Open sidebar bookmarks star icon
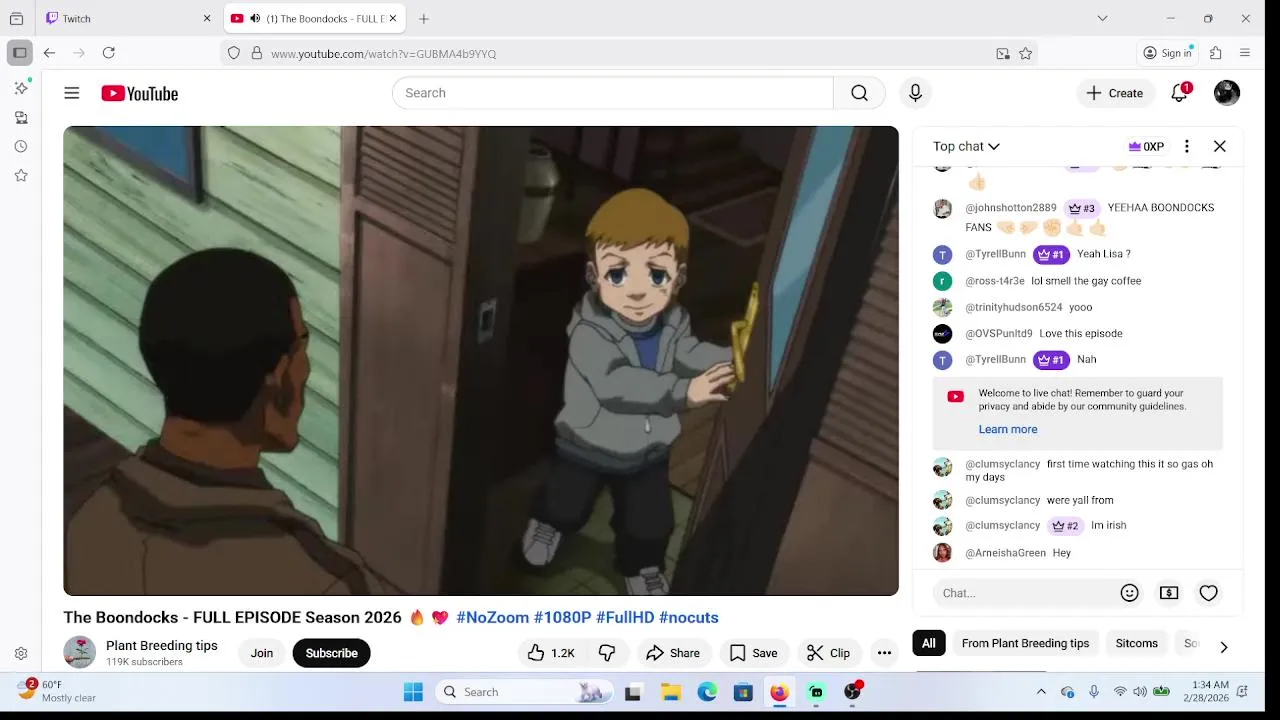Viewport: 1280px width, 720px height. (x=21, y=175)
